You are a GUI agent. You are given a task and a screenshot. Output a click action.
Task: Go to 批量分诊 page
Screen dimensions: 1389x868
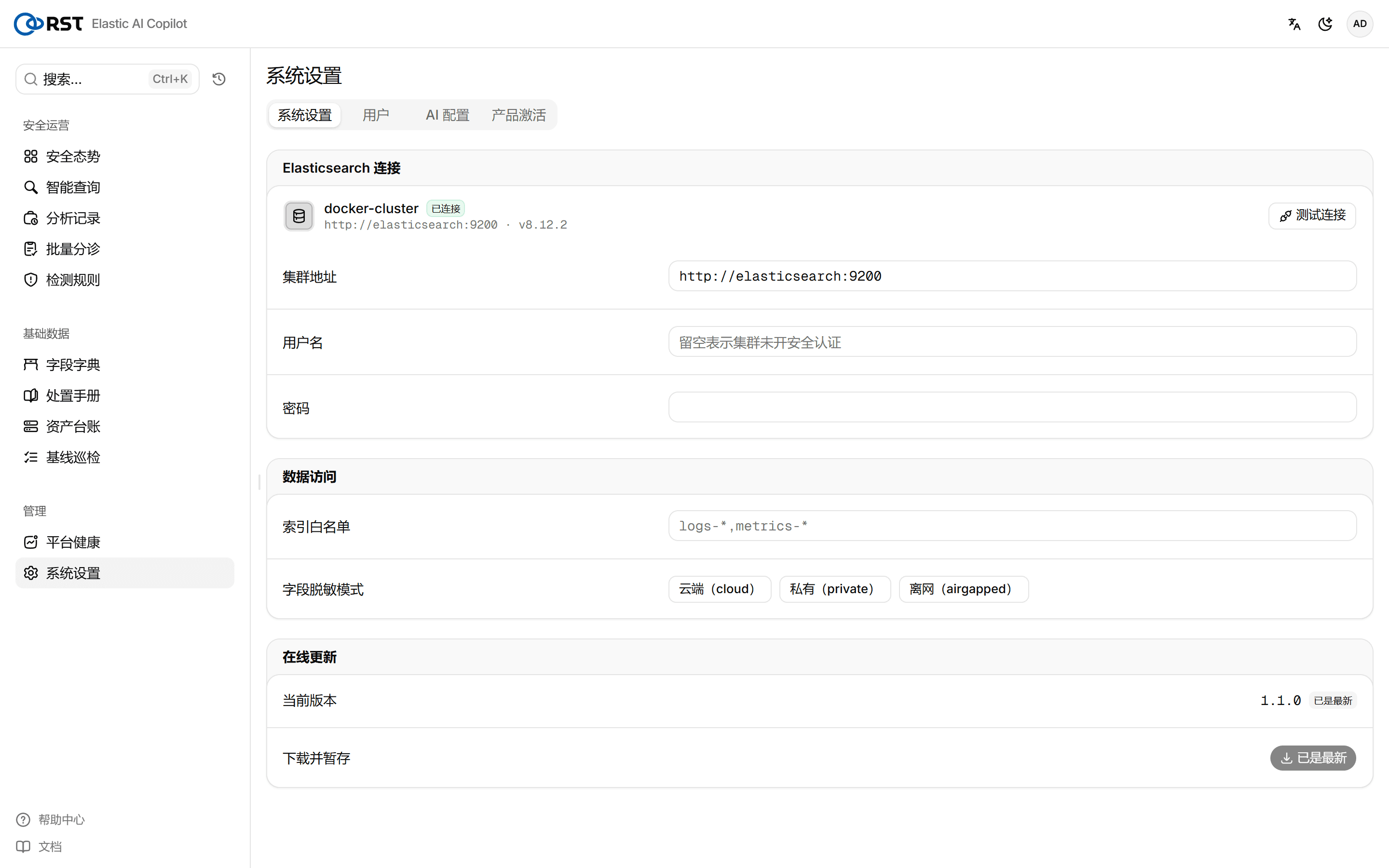click(124, 248)
